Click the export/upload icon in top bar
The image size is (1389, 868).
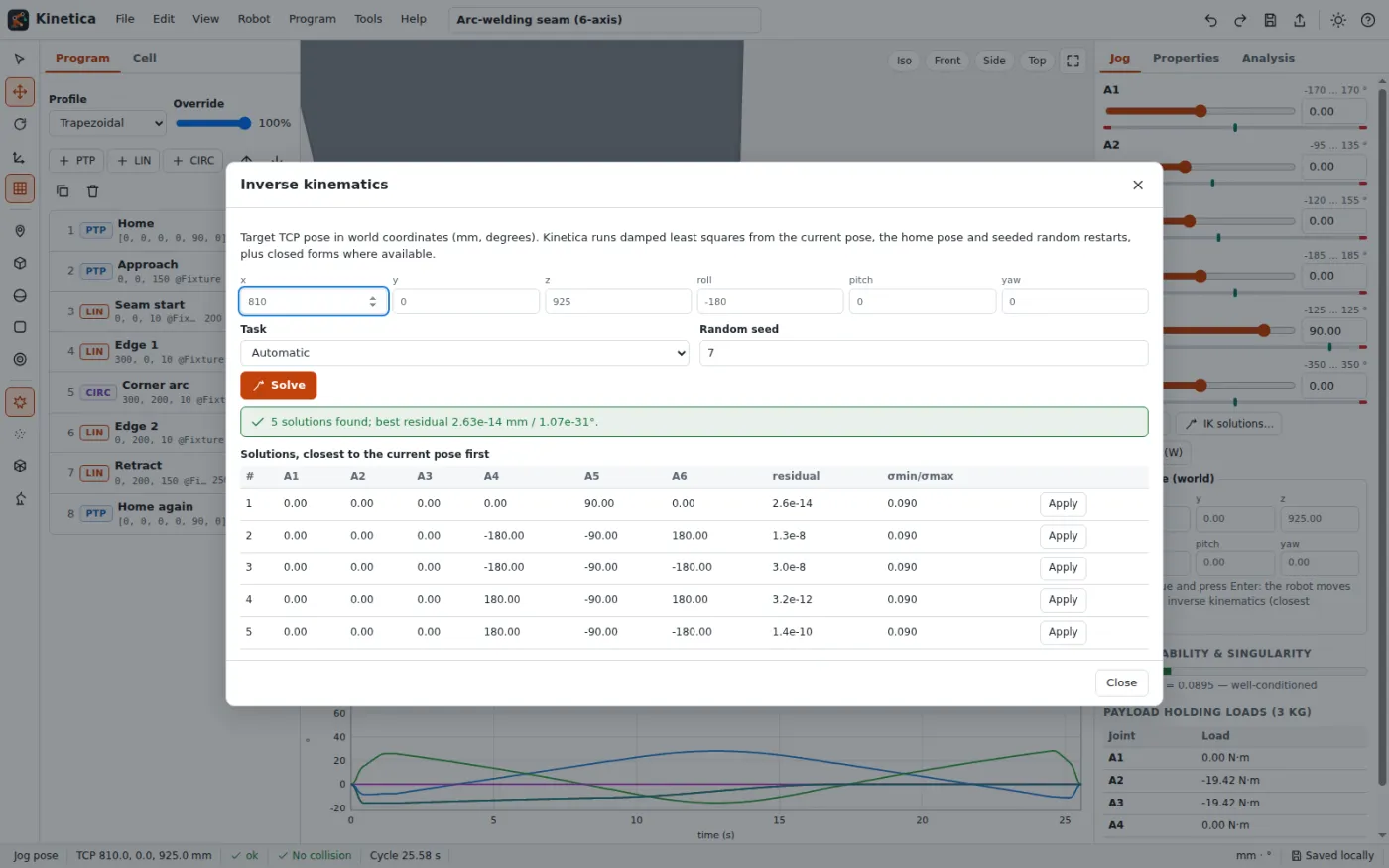[1300, 20]
